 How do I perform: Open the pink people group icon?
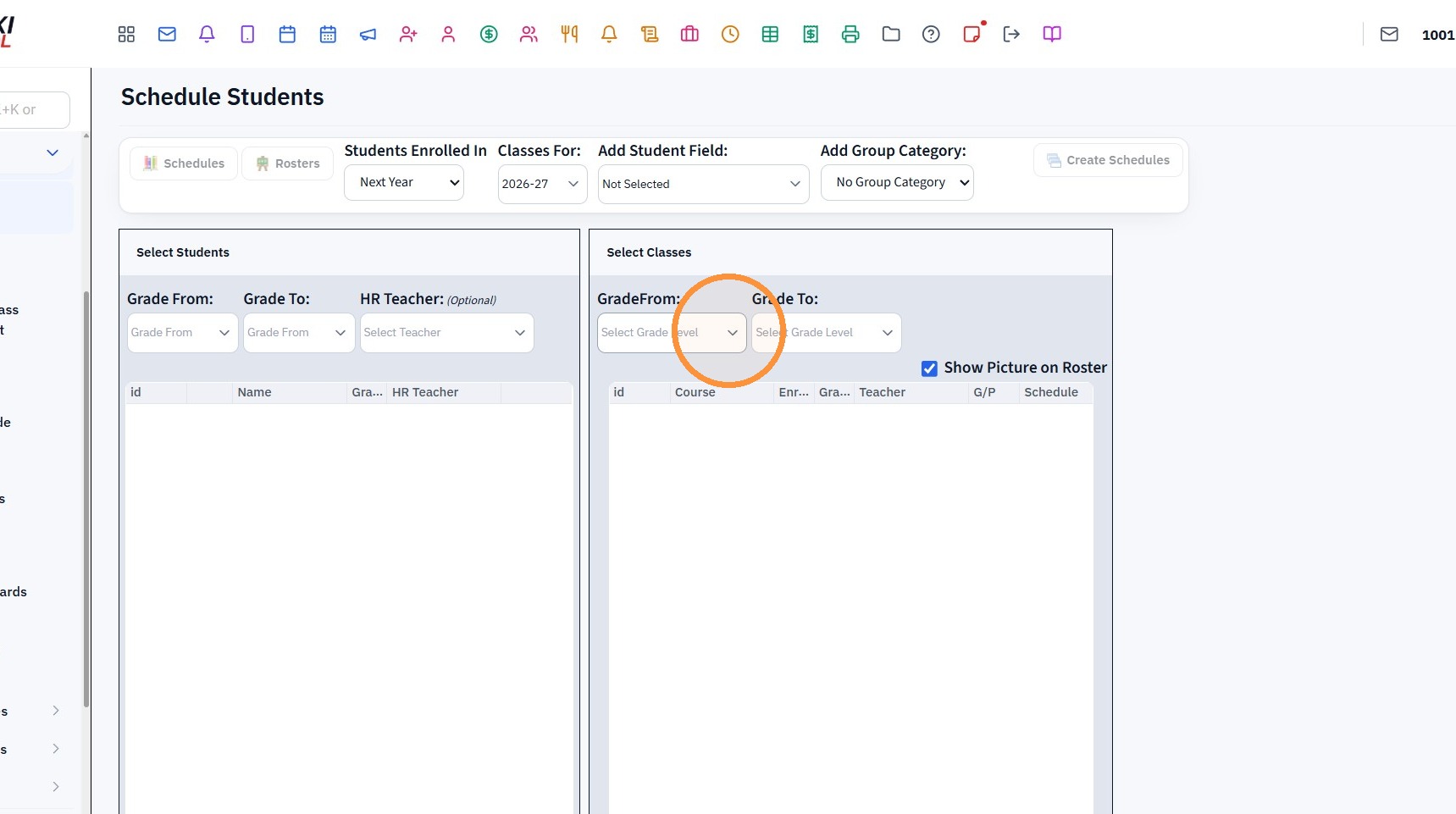click(x=529, y=34)
